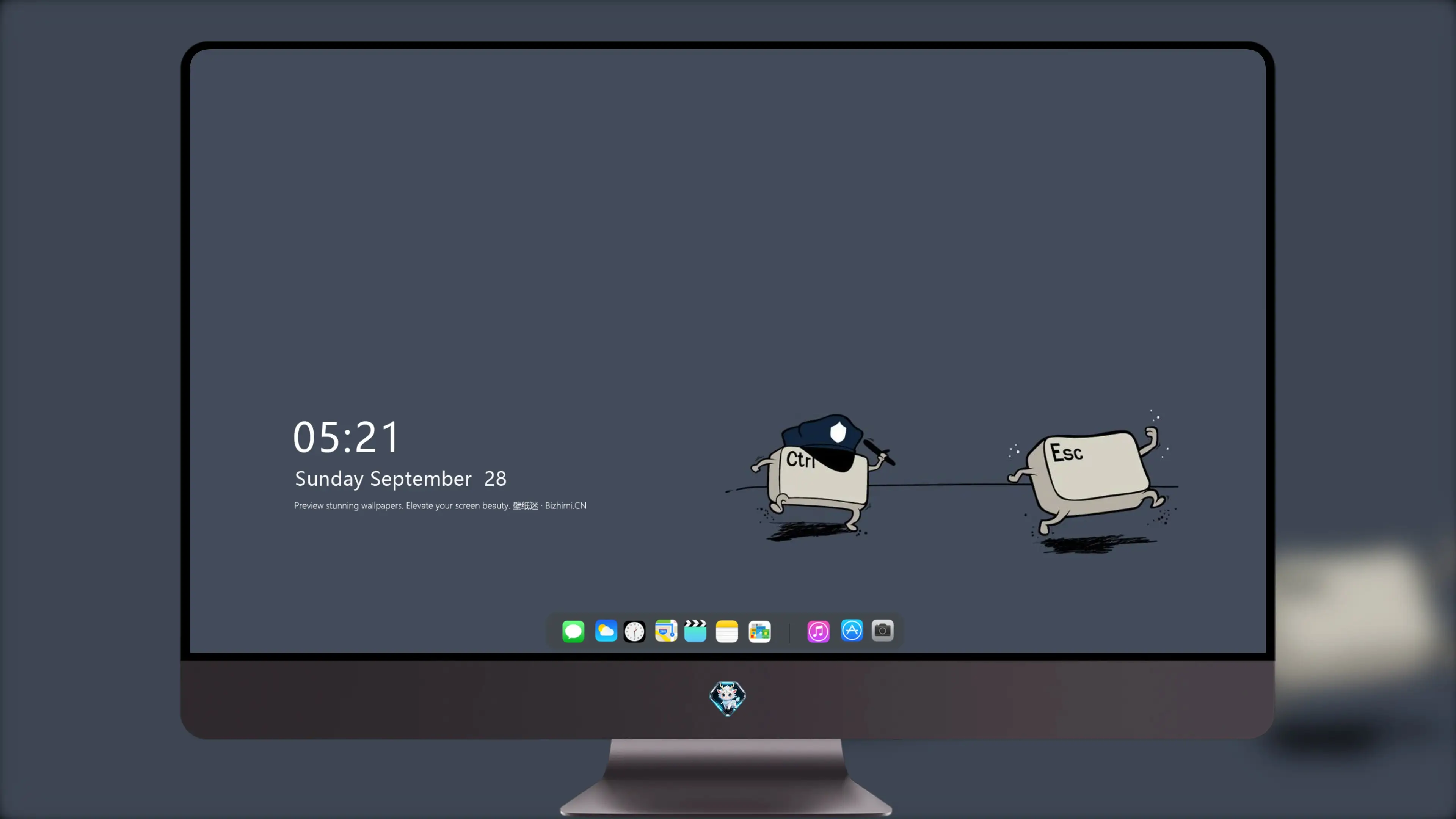Open the clapperboard Videos app icon
This screenshot has width=1456, height=819.
695,631
